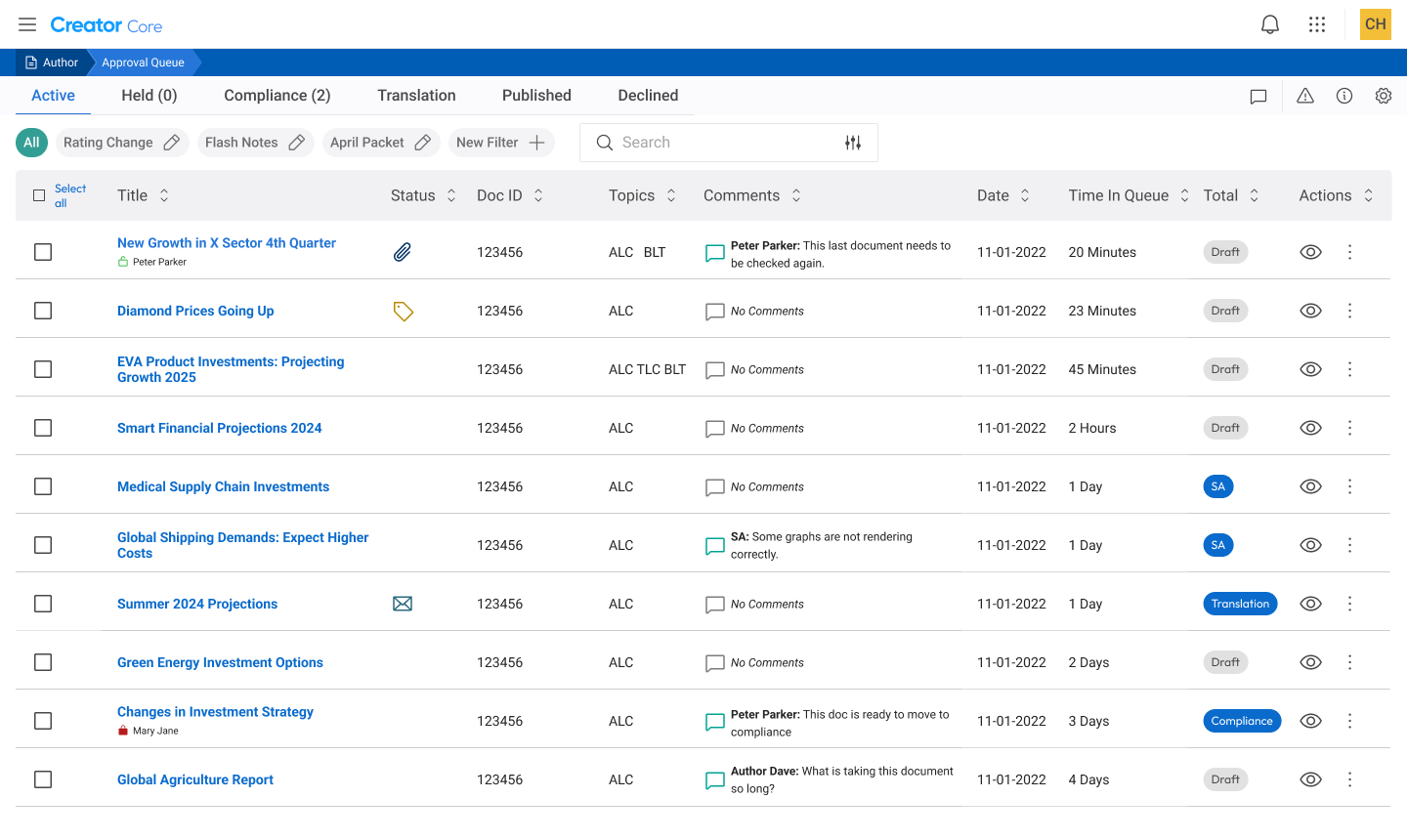
Task: Open comment bubble for Global Shipping Demands
Action: pos(715,546)
